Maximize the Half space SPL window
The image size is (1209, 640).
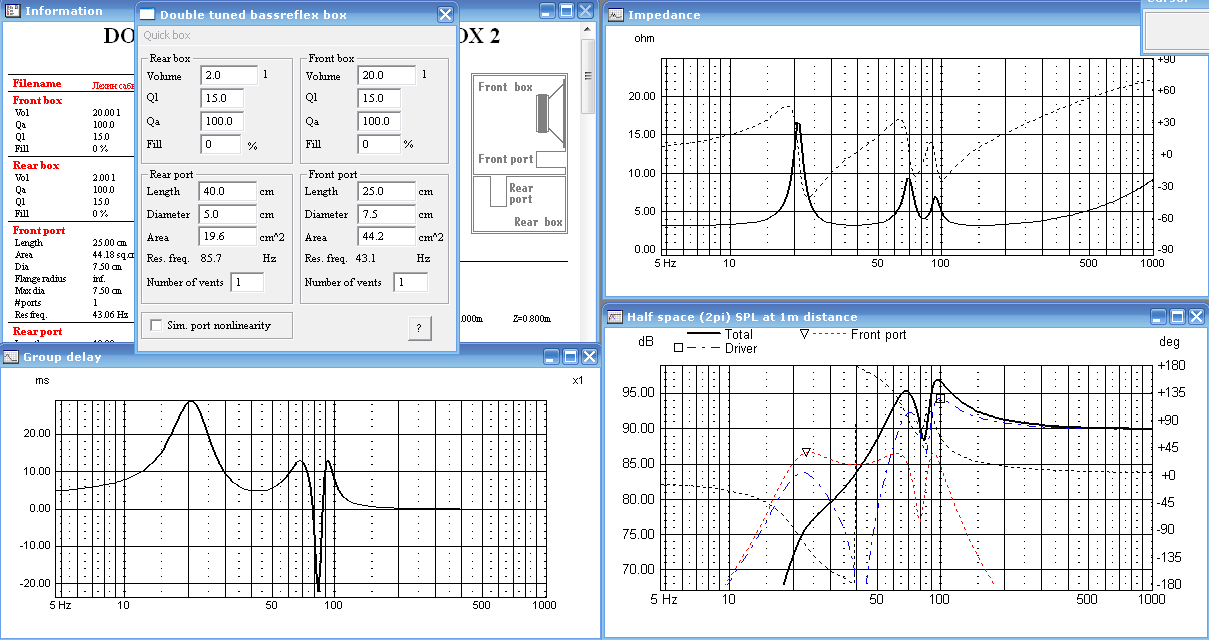[1177, 316]
